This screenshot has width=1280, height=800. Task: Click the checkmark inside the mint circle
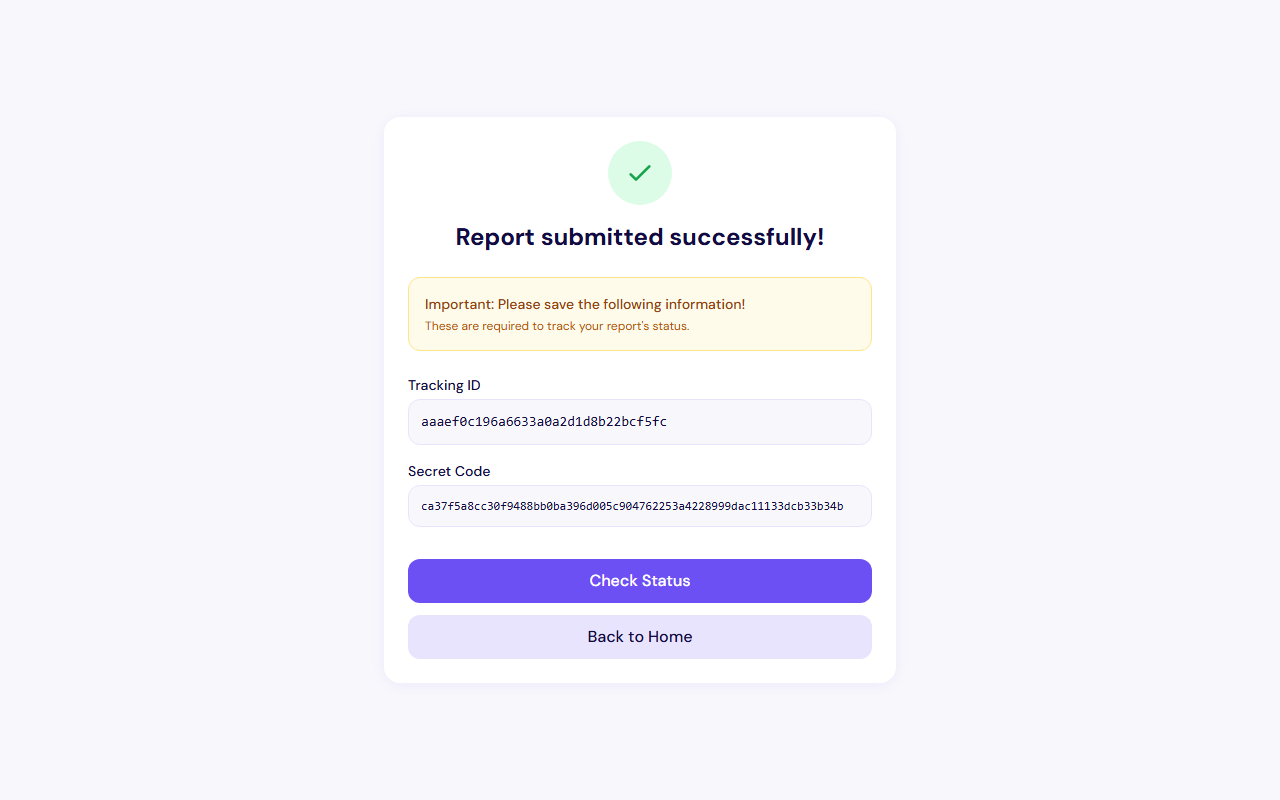click(639, 172)
